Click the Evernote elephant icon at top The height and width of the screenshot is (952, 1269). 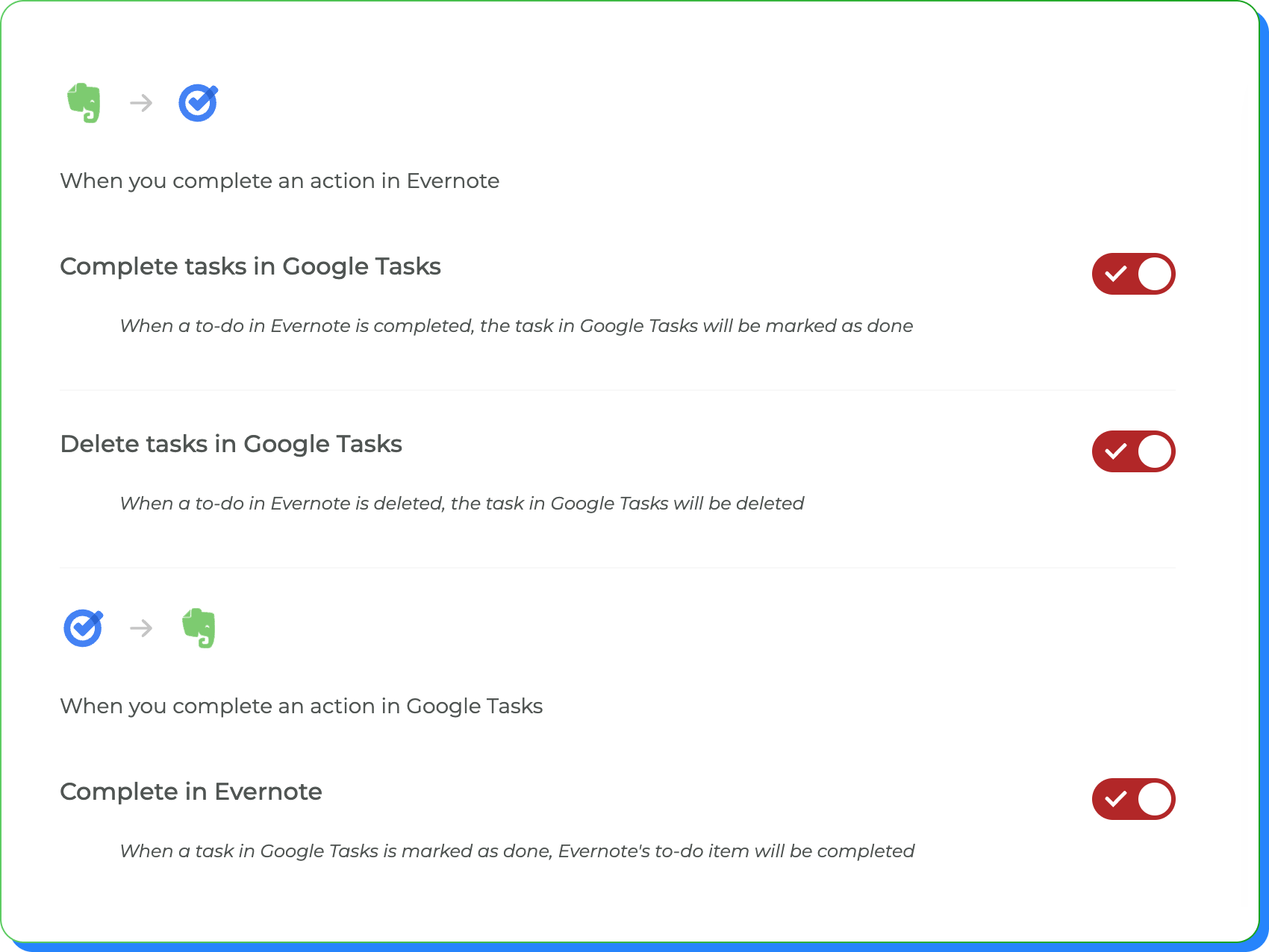84,104
